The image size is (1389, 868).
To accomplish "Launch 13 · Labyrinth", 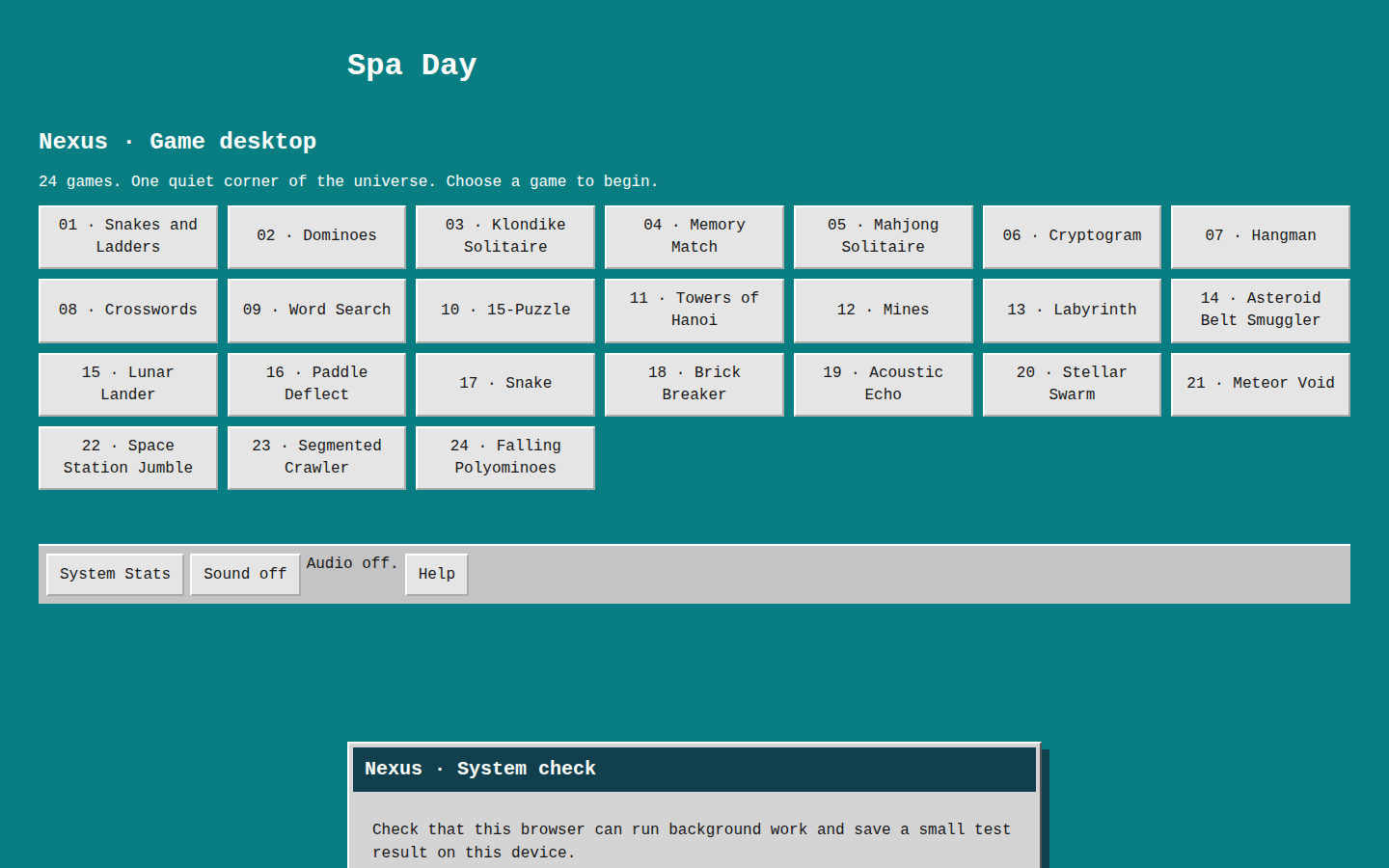I will [x=1072, y=311].
